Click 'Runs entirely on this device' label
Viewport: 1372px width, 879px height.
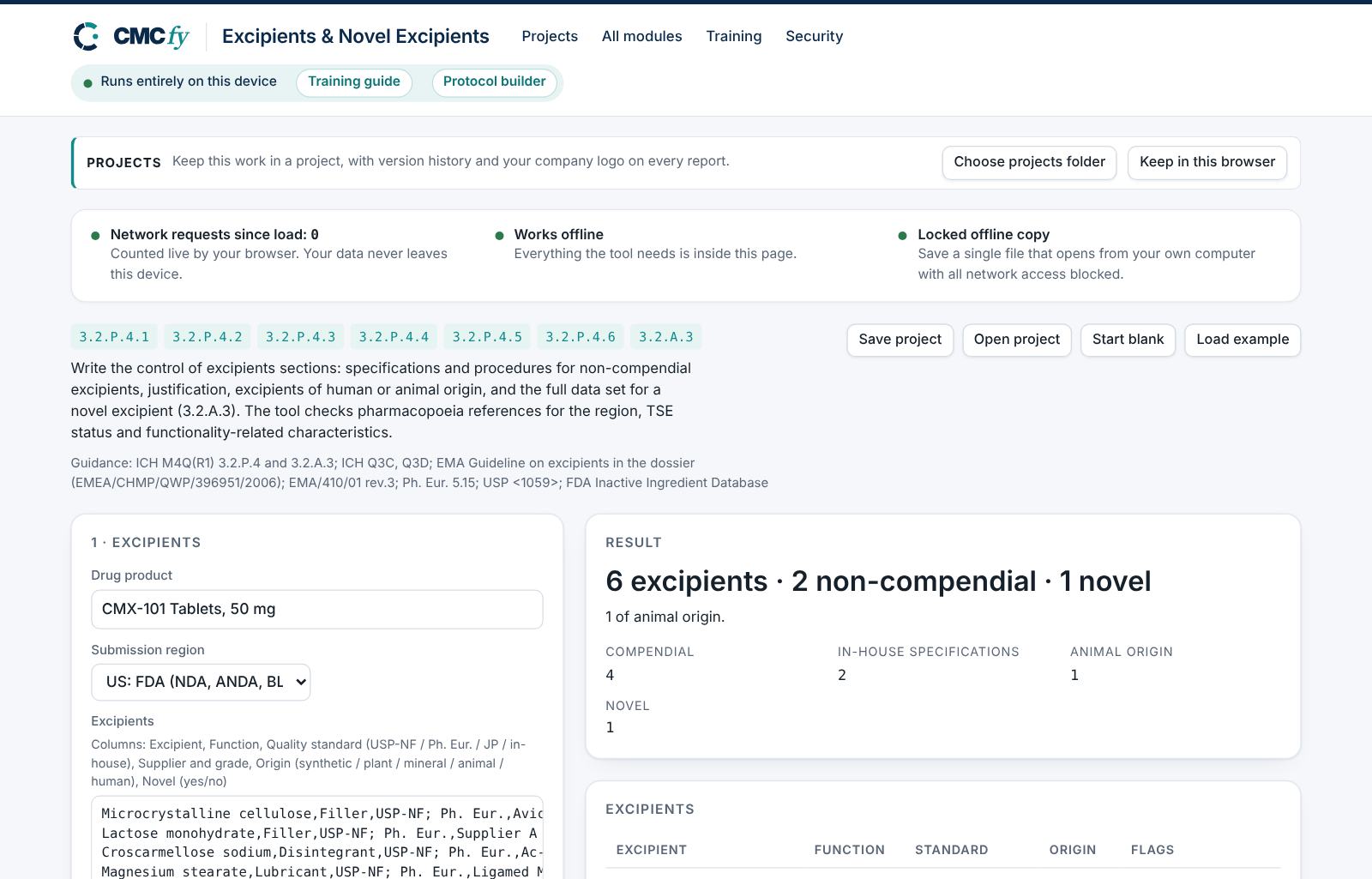tap(189, 81)
